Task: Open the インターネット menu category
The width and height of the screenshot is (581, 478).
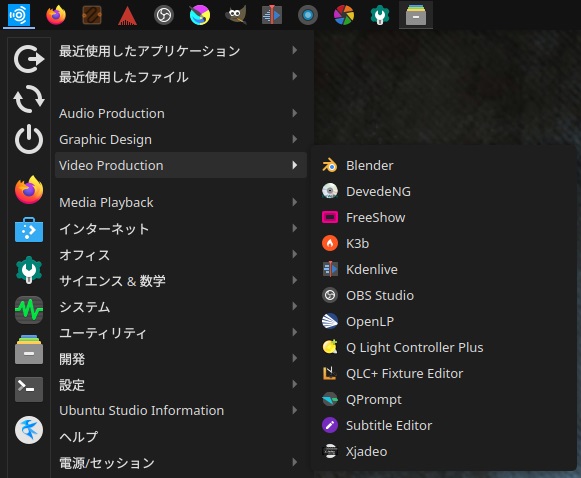Action: coord(181,229)
